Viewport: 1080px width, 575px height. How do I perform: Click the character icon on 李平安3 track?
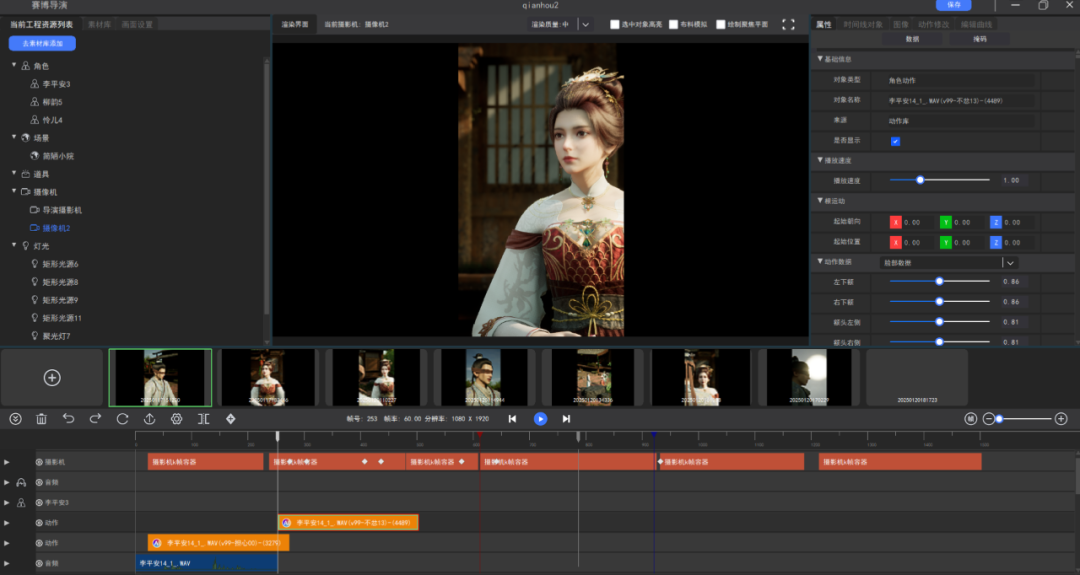[x=21, y=503]
